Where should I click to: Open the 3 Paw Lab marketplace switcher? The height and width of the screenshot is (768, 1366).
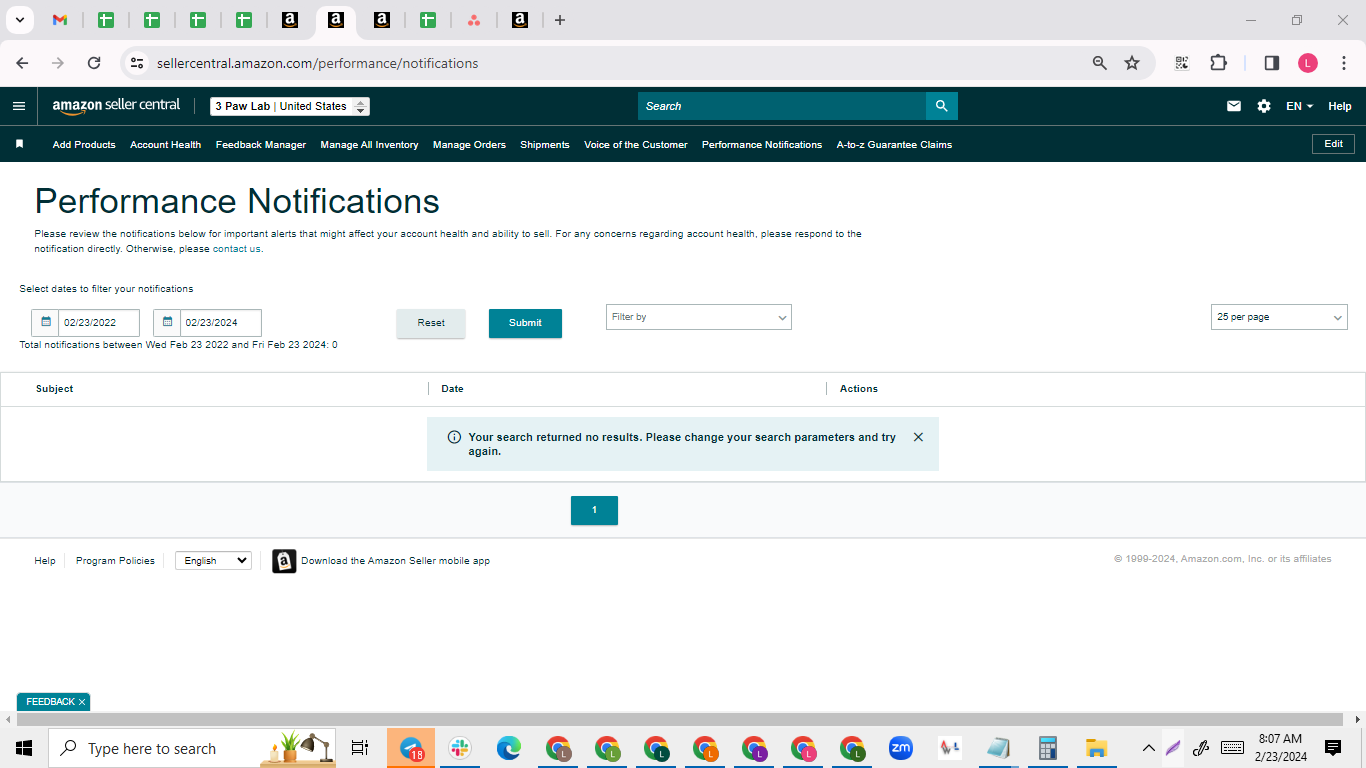tap(290, 106)
